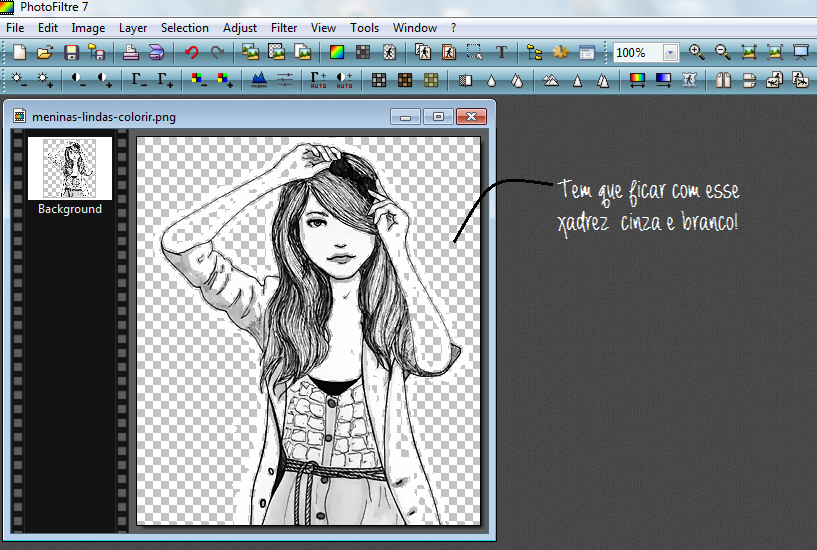Increase brightness with sun plus icon
Image resolution: width=817 pixels, height=550 pixels.
45,80
